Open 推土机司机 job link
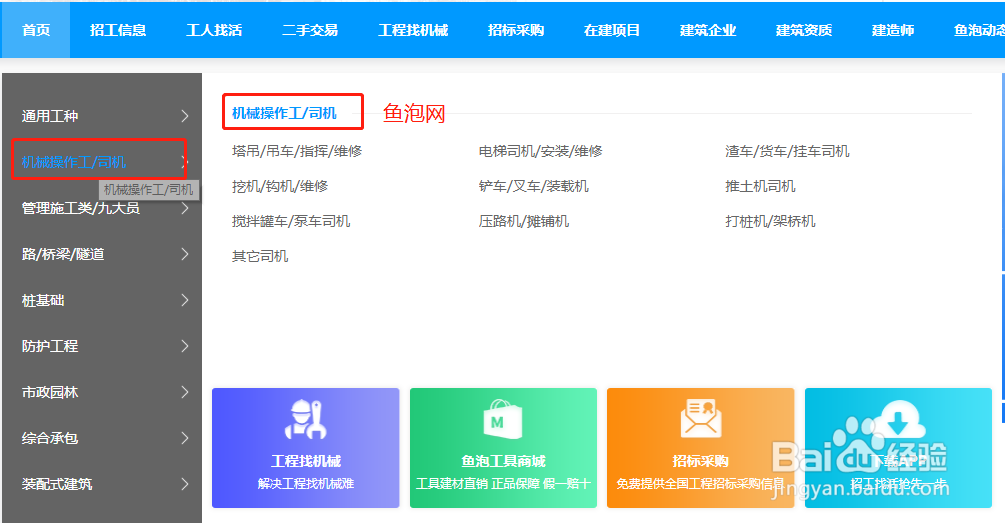Viewport: 1005px width, 523px height. click(760, 187)
